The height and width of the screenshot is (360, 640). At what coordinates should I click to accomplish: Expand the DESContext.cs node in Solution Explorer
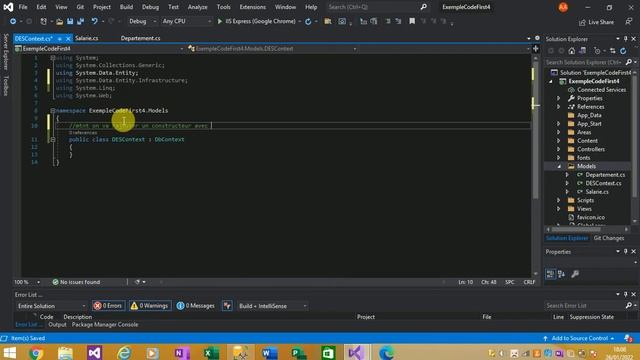(567, 183)
